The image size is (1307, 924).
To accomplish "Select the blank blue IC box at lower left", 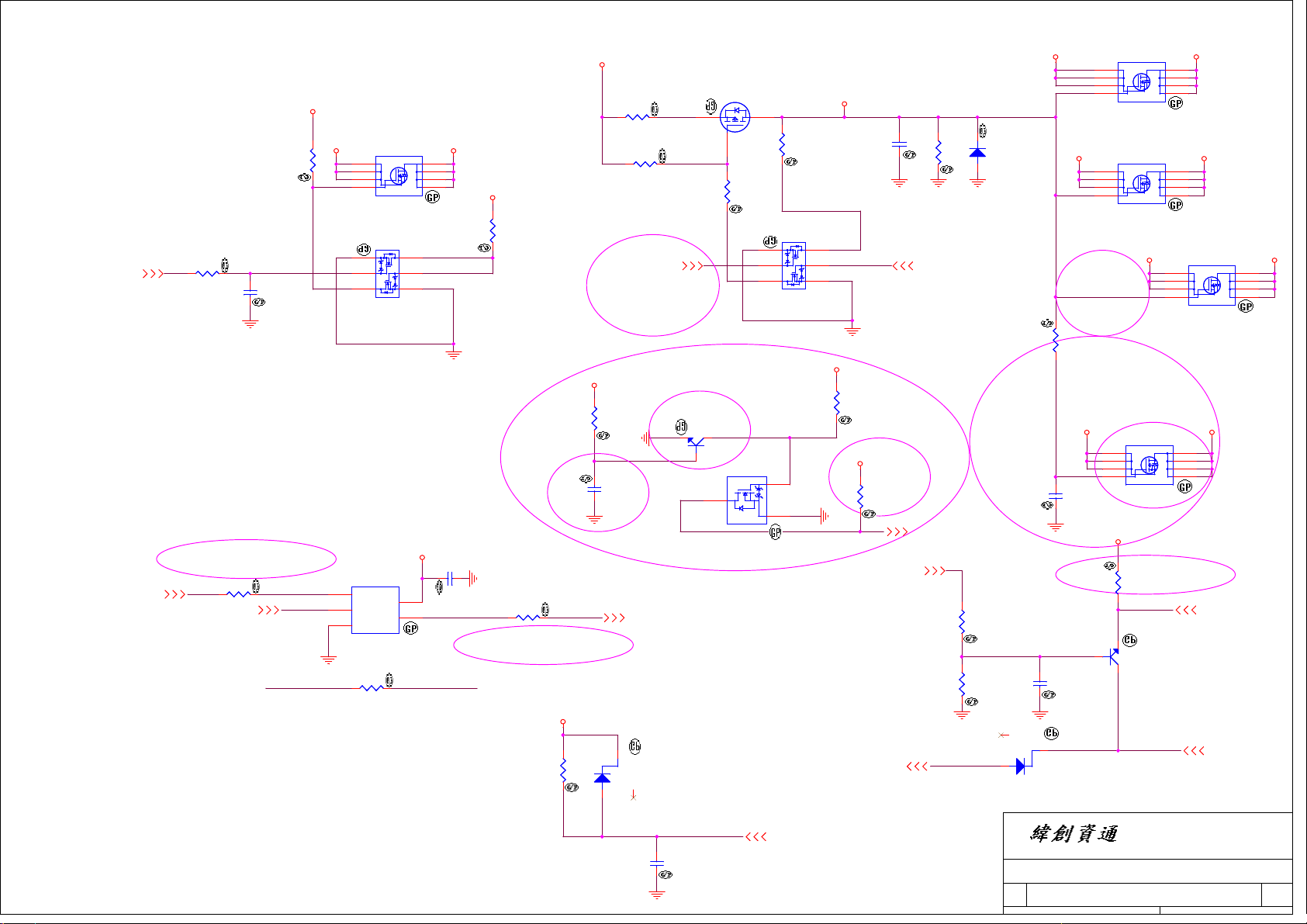I will pyautogui.click(x=375, y=610).
